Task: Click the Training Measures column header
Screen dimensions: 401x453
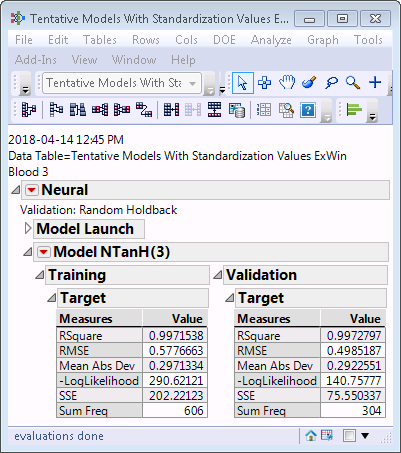Action: [x=100, y=319]
